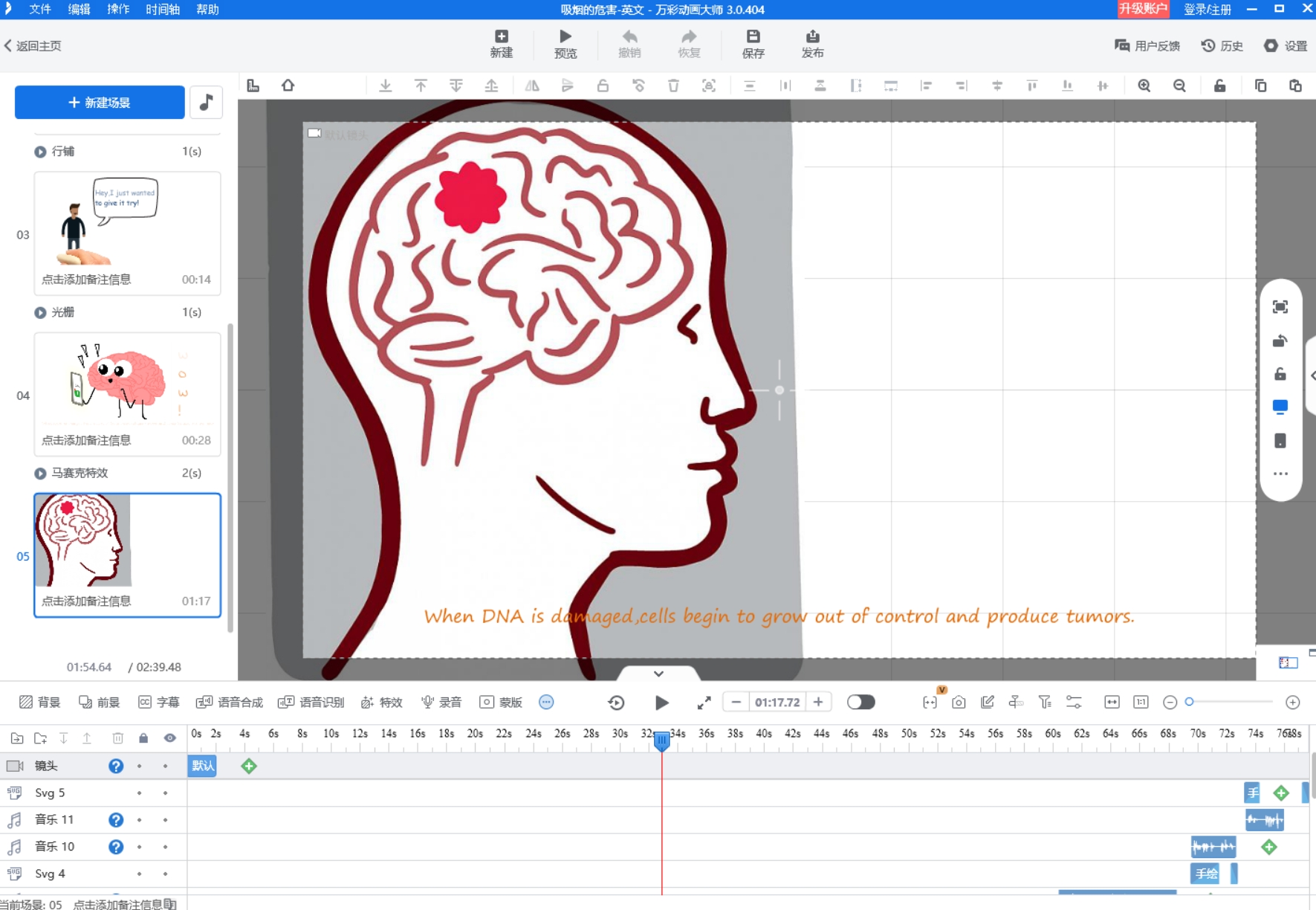Image resolution: width=1316 pixels, height=910 pixels.
Task: Open the music note button beside 新建场景
Action: 206,102
